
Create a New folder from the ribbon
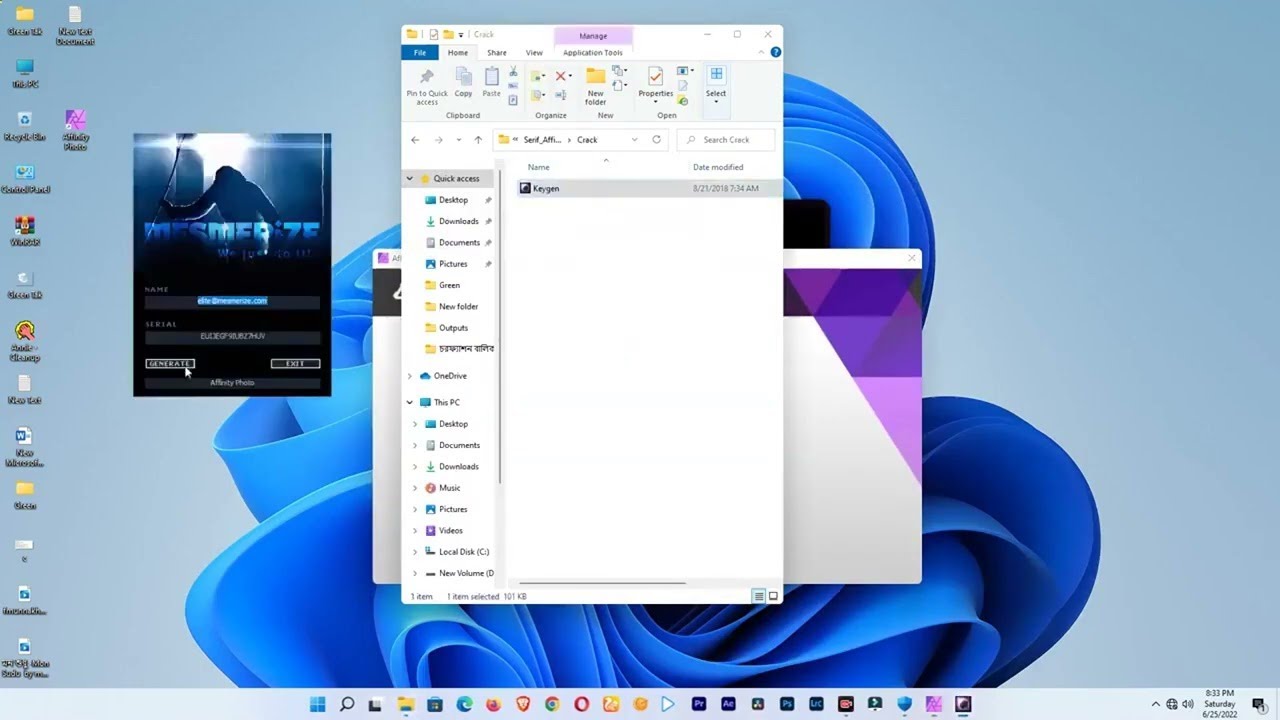[x=595, y=86]
